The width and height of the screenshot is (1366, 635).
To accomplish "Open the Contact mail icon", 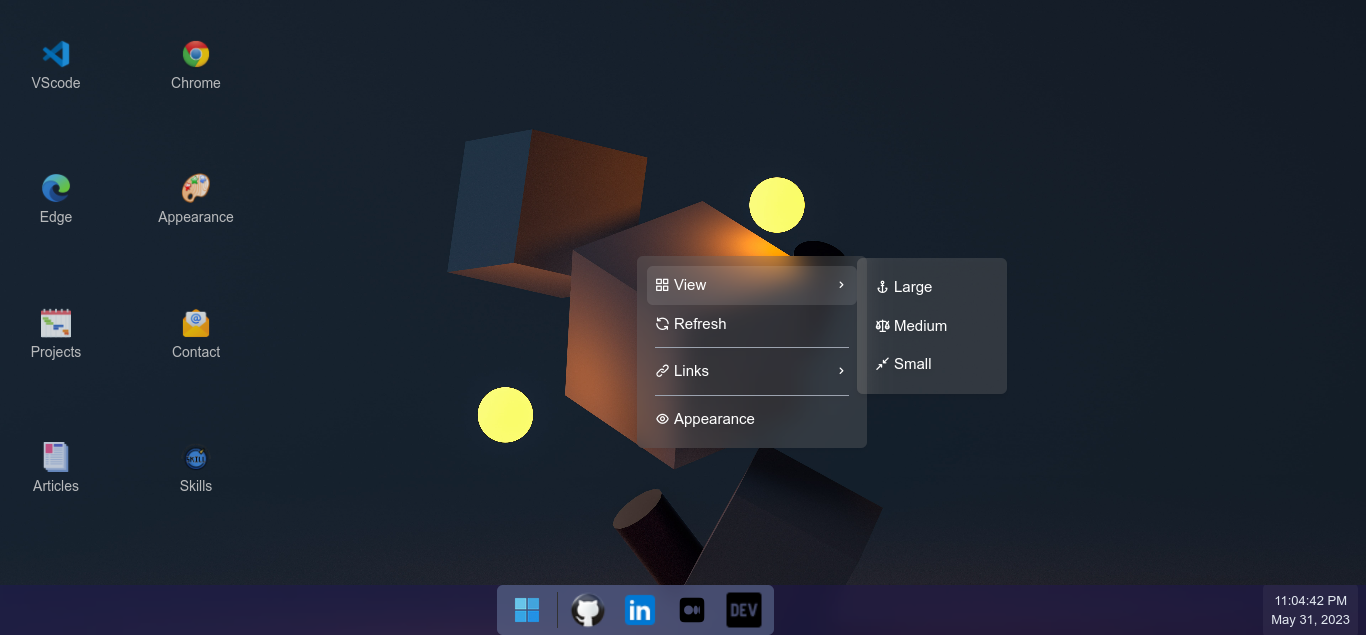I will (196, 335).
